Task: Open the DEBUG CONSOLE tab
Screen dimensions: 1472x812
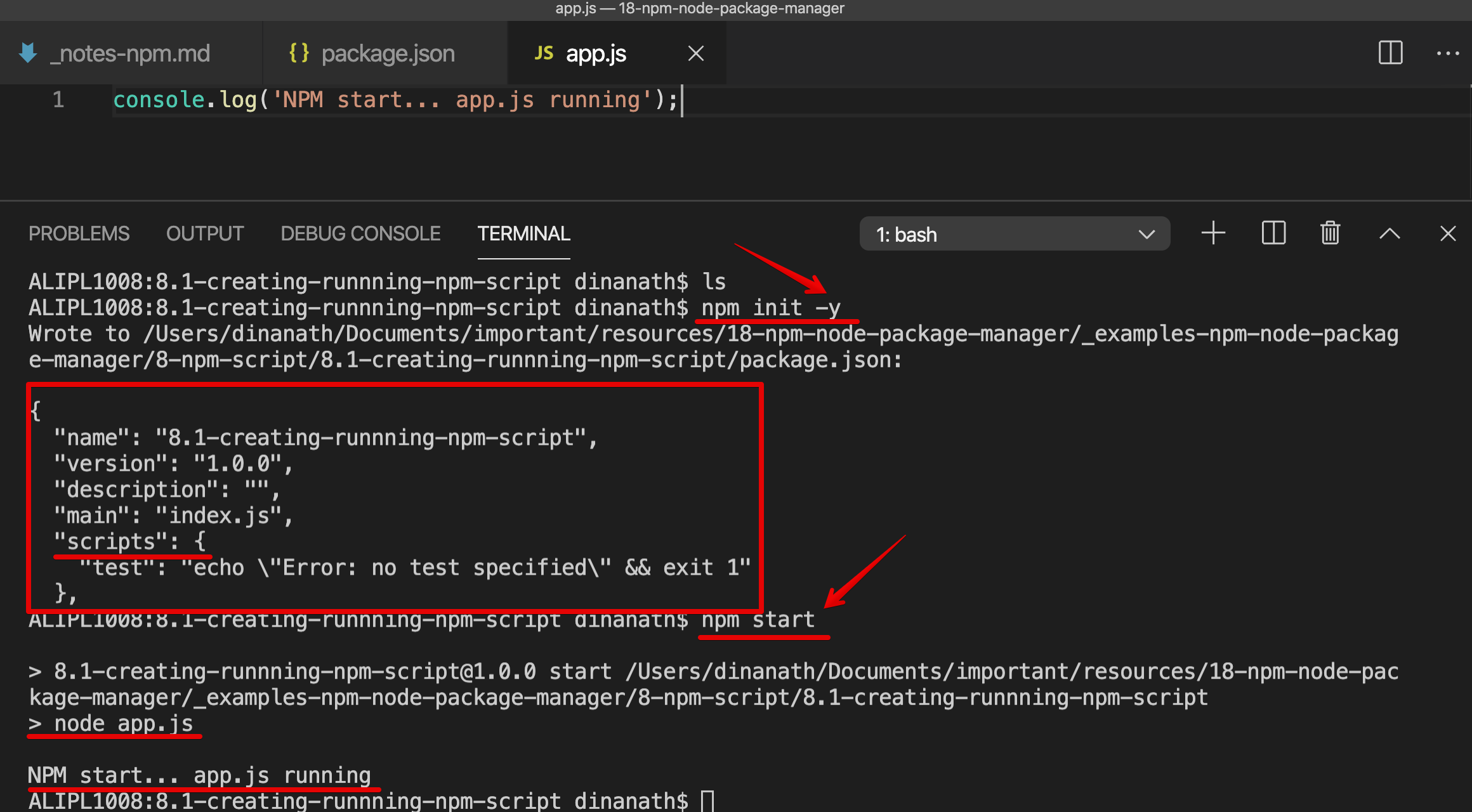Action: tap(360, 233)
